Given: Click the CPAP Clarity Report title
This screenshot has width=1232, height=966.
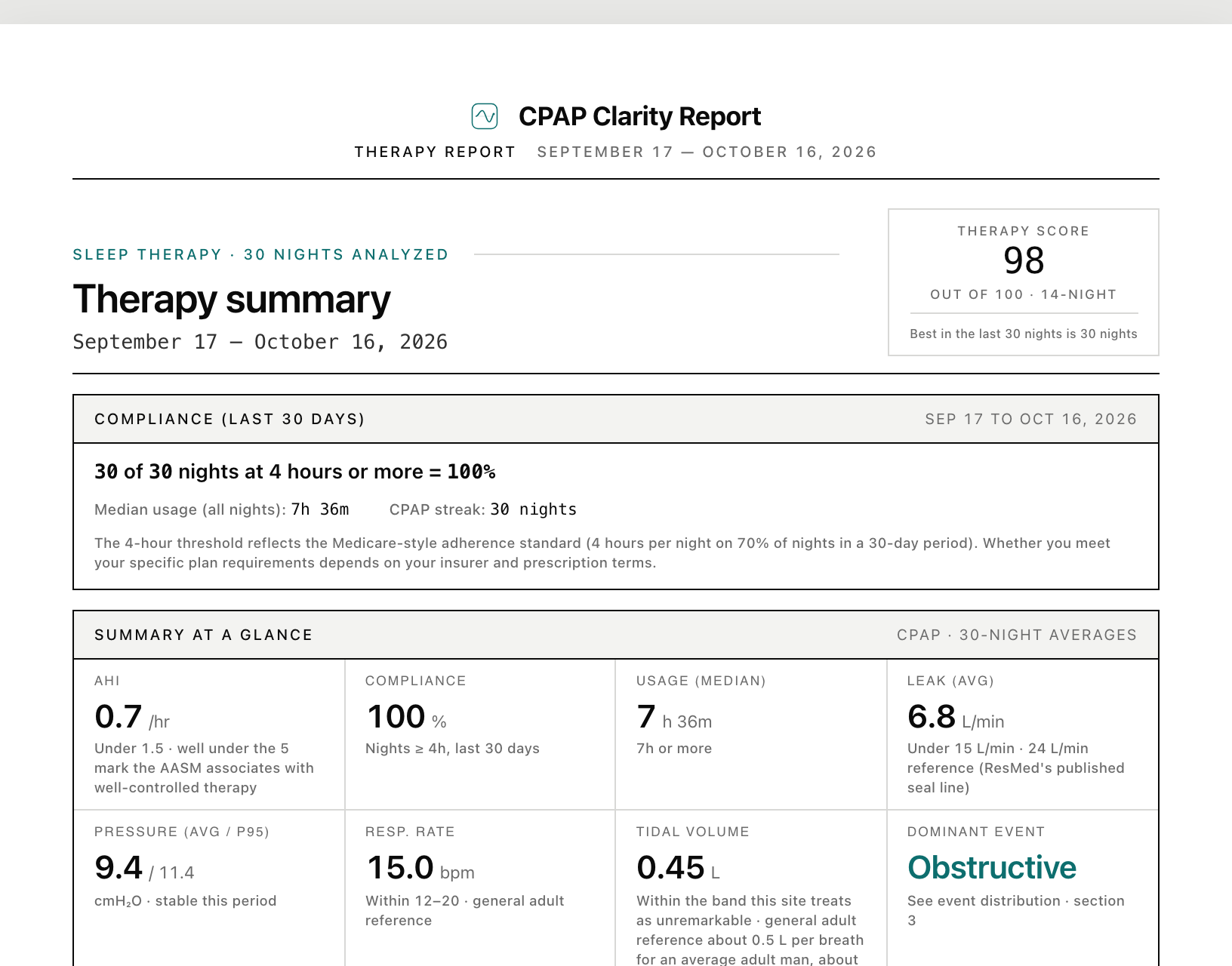Looking at the screenshot, I should click(639, 116).
